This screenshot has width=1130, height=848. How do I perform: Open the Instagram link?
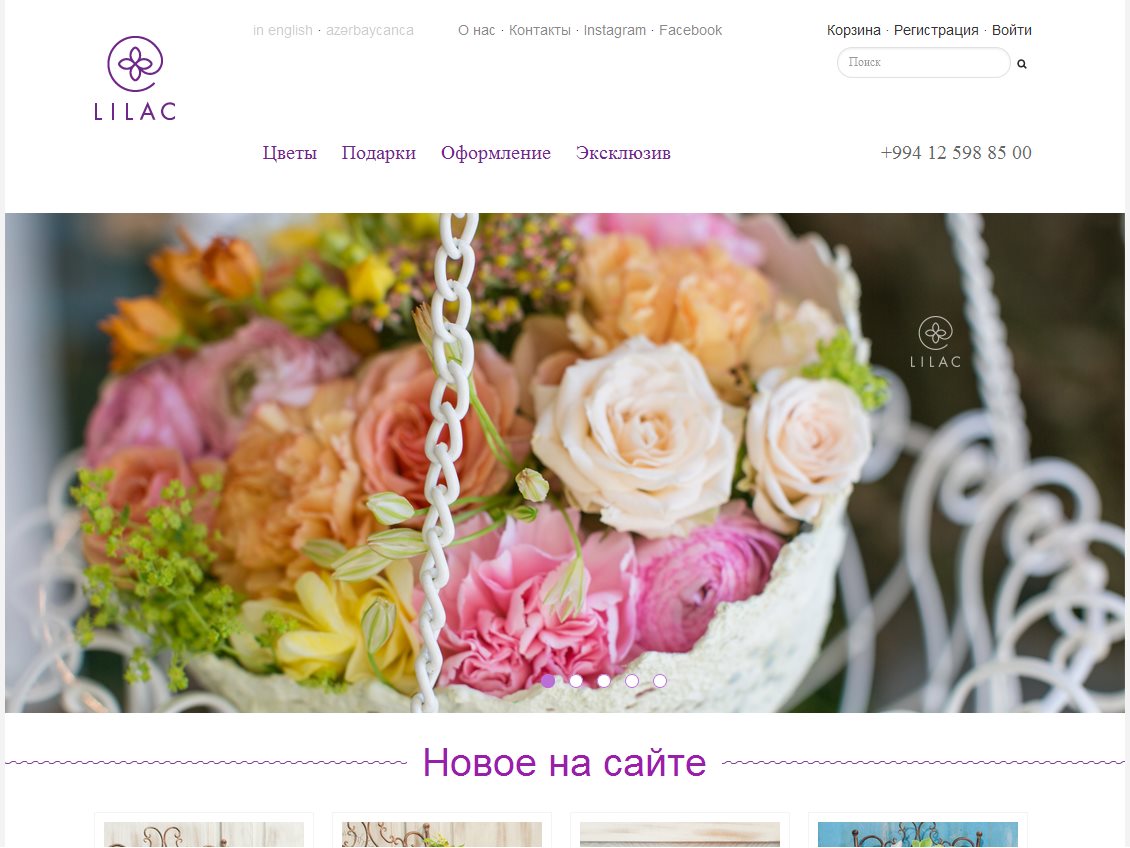[615, 30]
